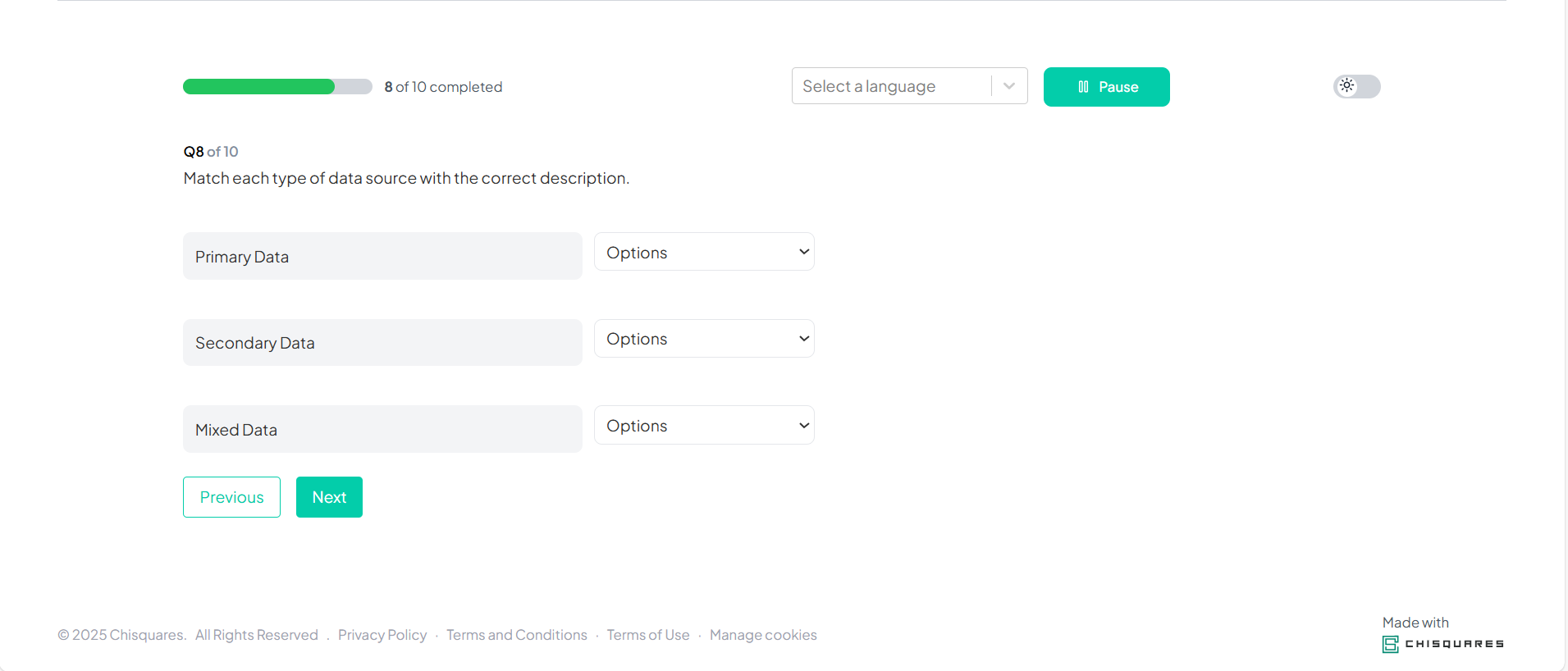This screenshot has width=1568, height=671.
Task: Click Manage cookies in footer
Action: (x=763, y=635)
